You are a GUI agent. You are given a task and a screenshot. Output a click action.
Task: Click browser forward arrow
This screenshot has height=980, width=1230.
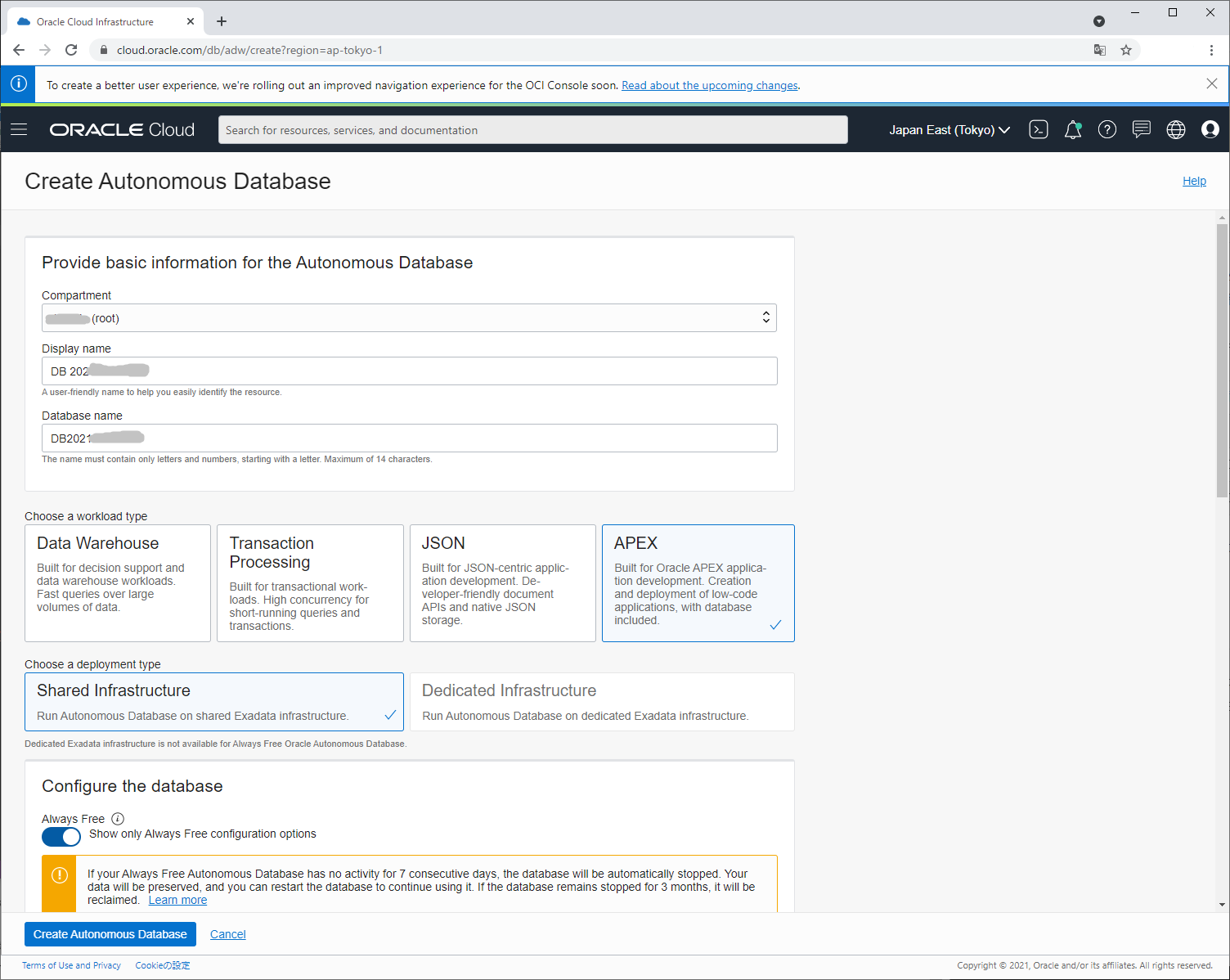pyautogui.click(x=45, y=50)
